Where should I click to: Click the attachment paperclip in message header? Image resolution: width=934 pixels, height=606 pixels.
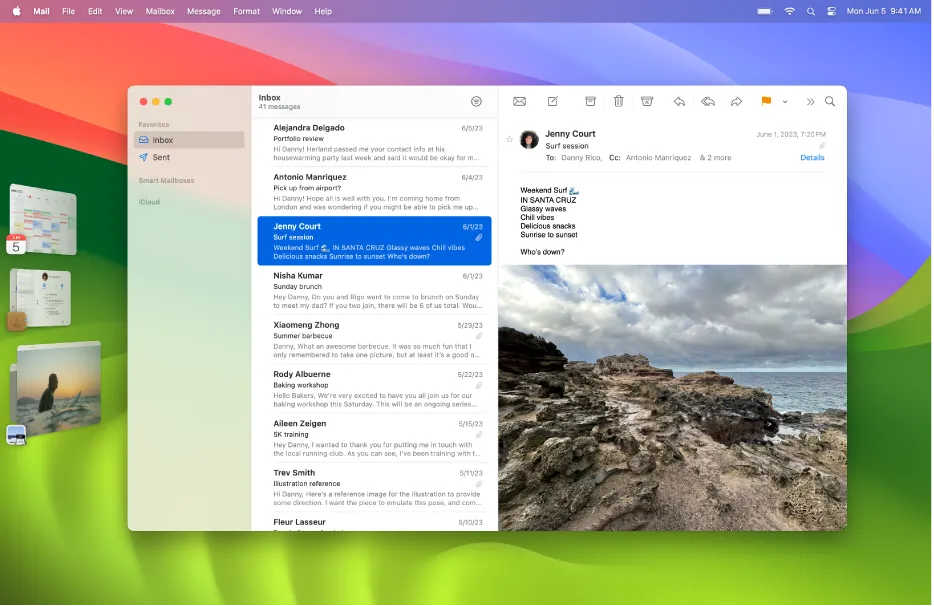point(823,146)
